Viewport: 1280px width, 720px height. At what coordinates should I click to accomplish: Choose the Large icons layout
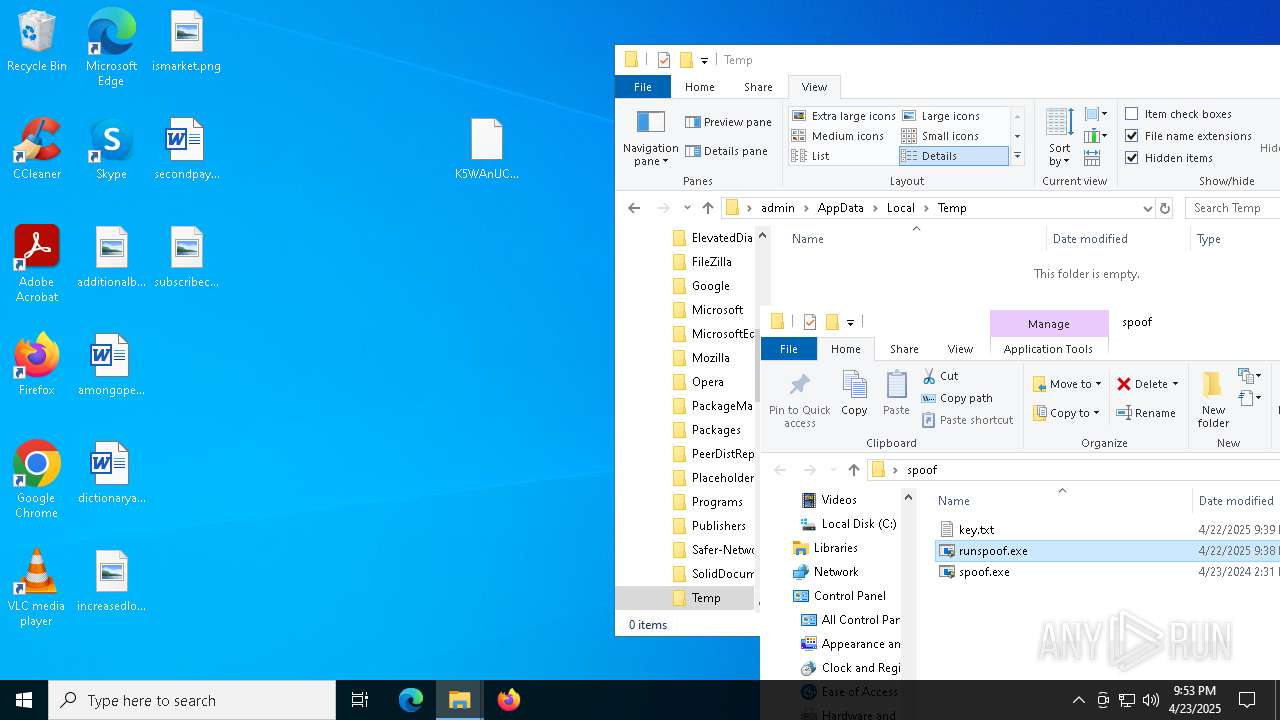point(941,116)
